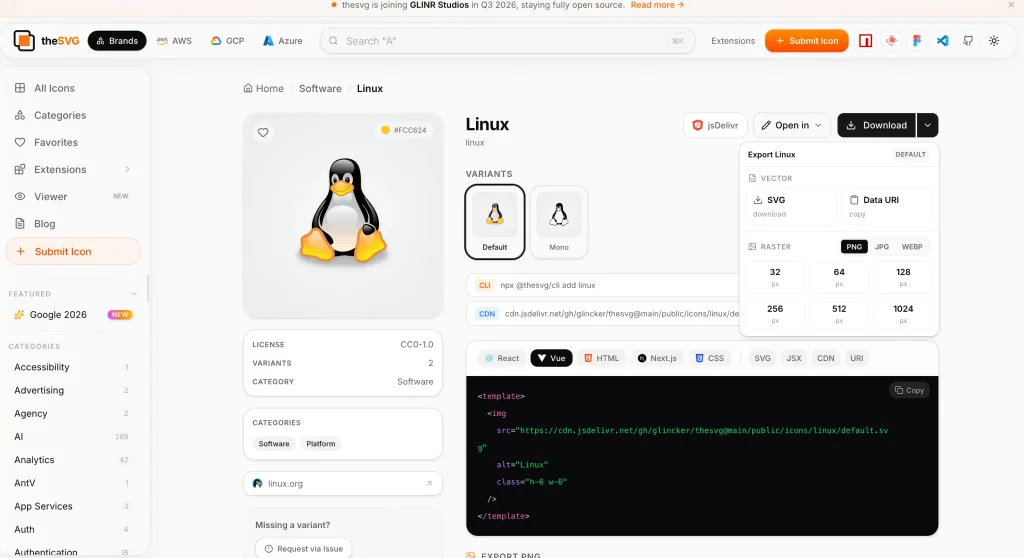Open Viewer in the sidebar

point(73,196)
